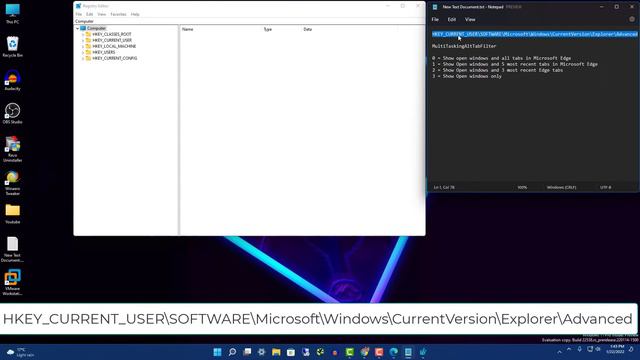This screenshot has height=360, width=640.
Task: Switch to Registry Editor on the taskbar
Action: 423,352
